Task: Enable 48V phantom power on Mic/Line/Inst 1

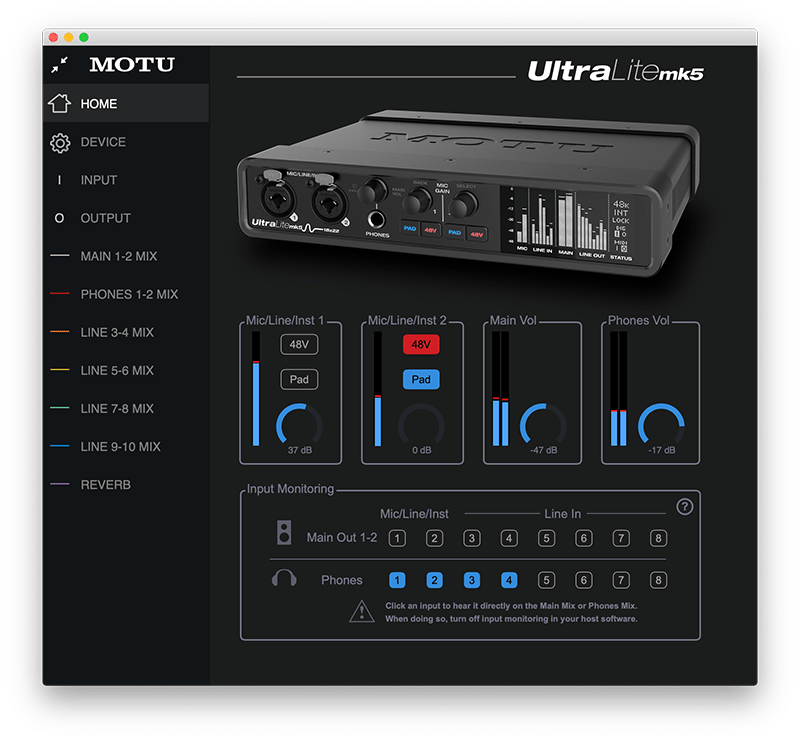Action: point(299,344)
